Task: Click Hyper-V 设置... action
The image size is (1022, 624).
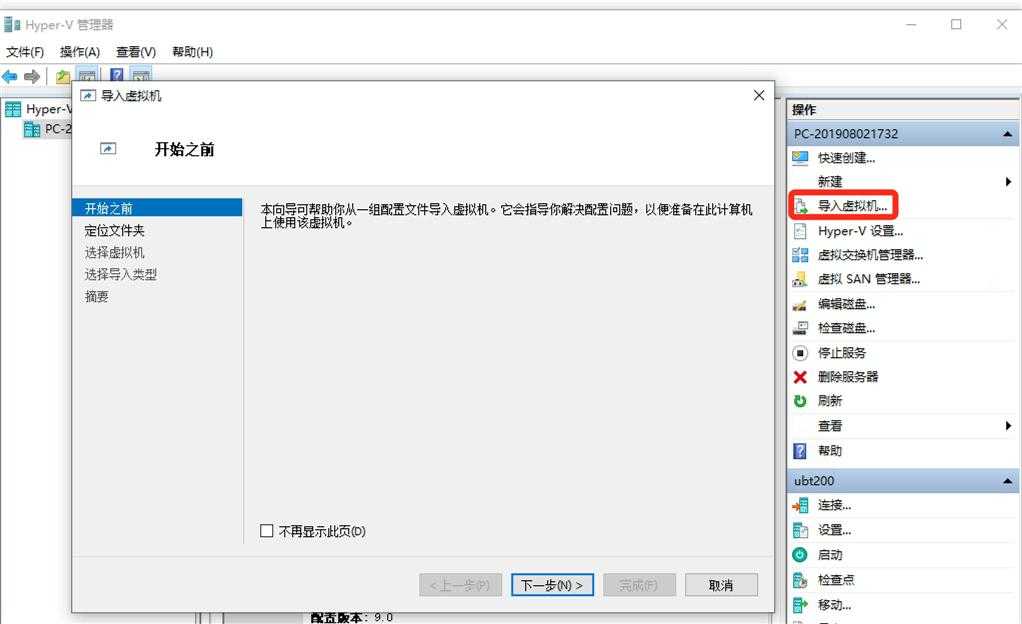Action: tap(860, 231)
